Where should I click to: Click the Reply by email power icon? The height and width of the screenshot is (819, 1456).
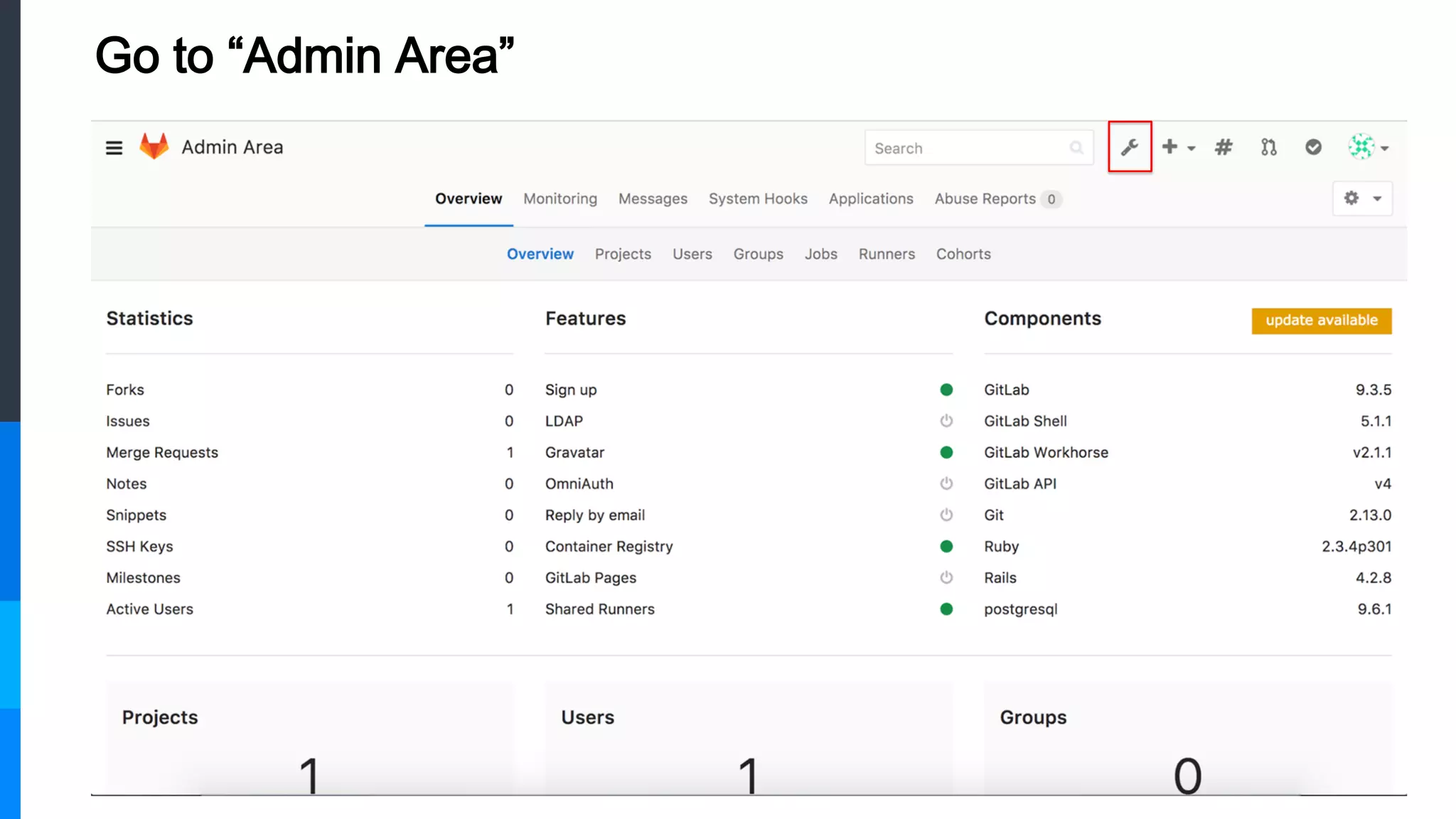tap(946, 515)
